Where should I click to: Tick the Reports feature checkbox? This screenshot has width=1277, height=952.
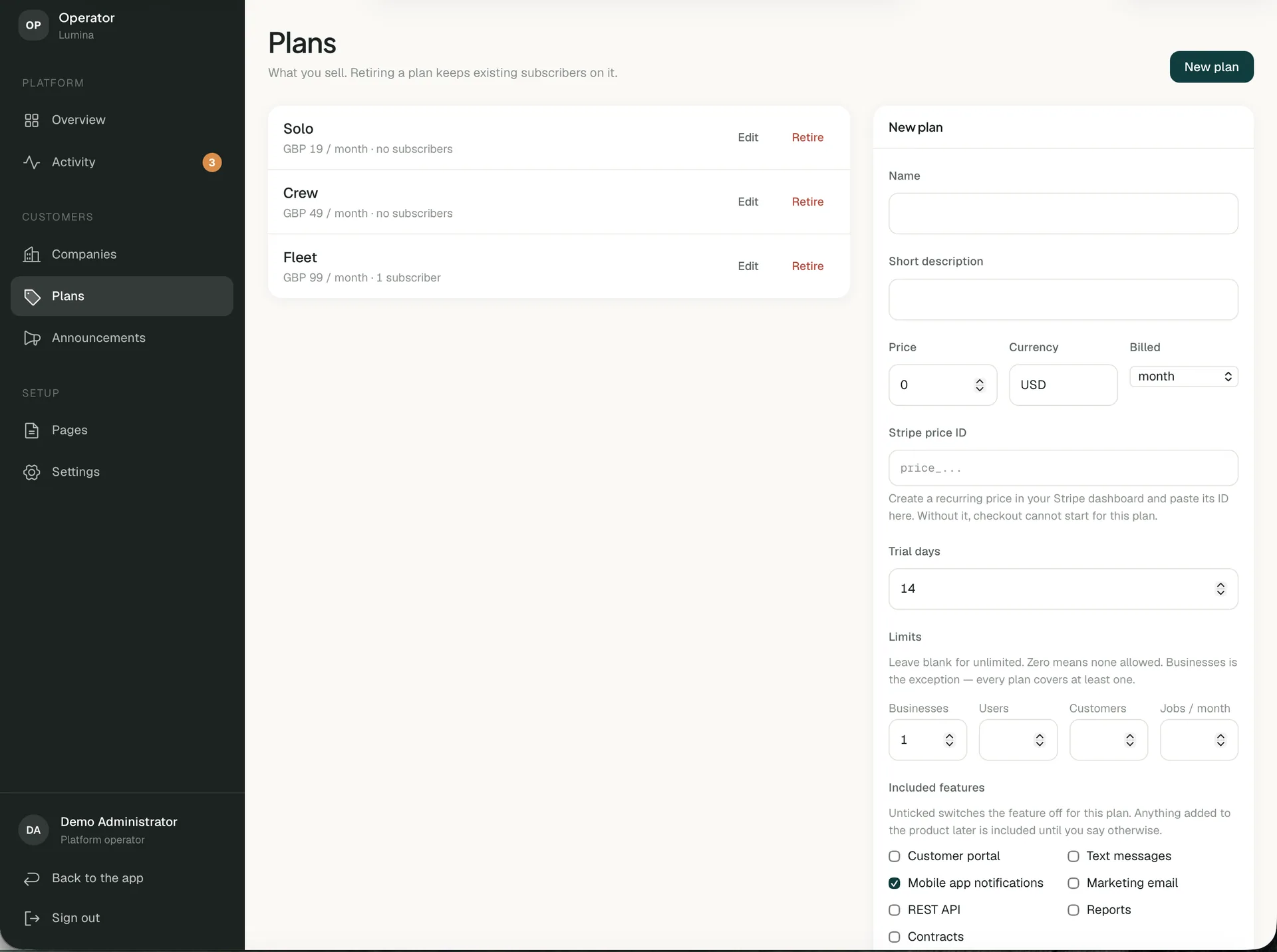tap(1073, 910)
